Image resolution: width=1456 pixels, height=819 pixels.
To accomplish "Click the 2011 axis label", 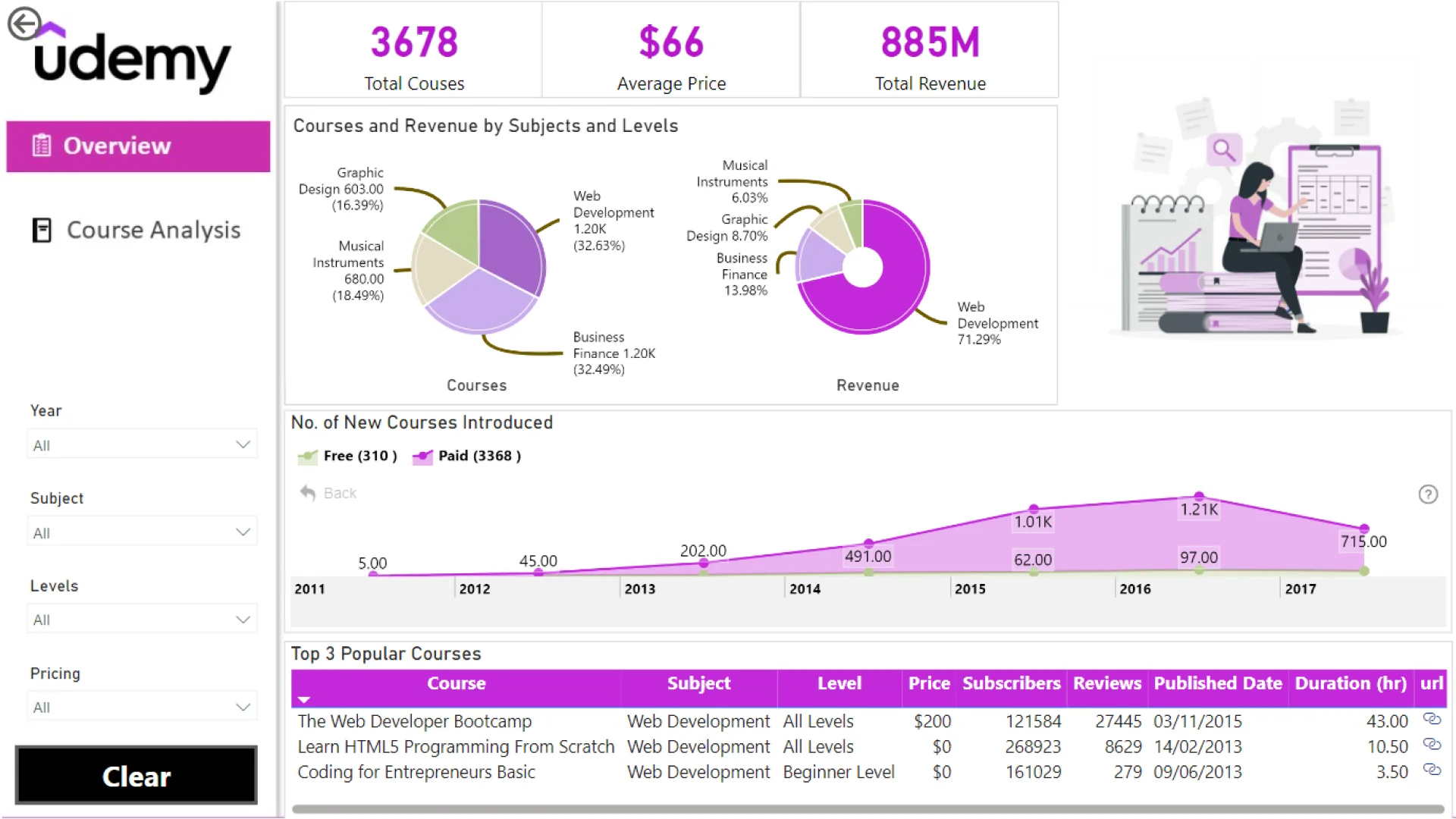I will pos(309,589).
